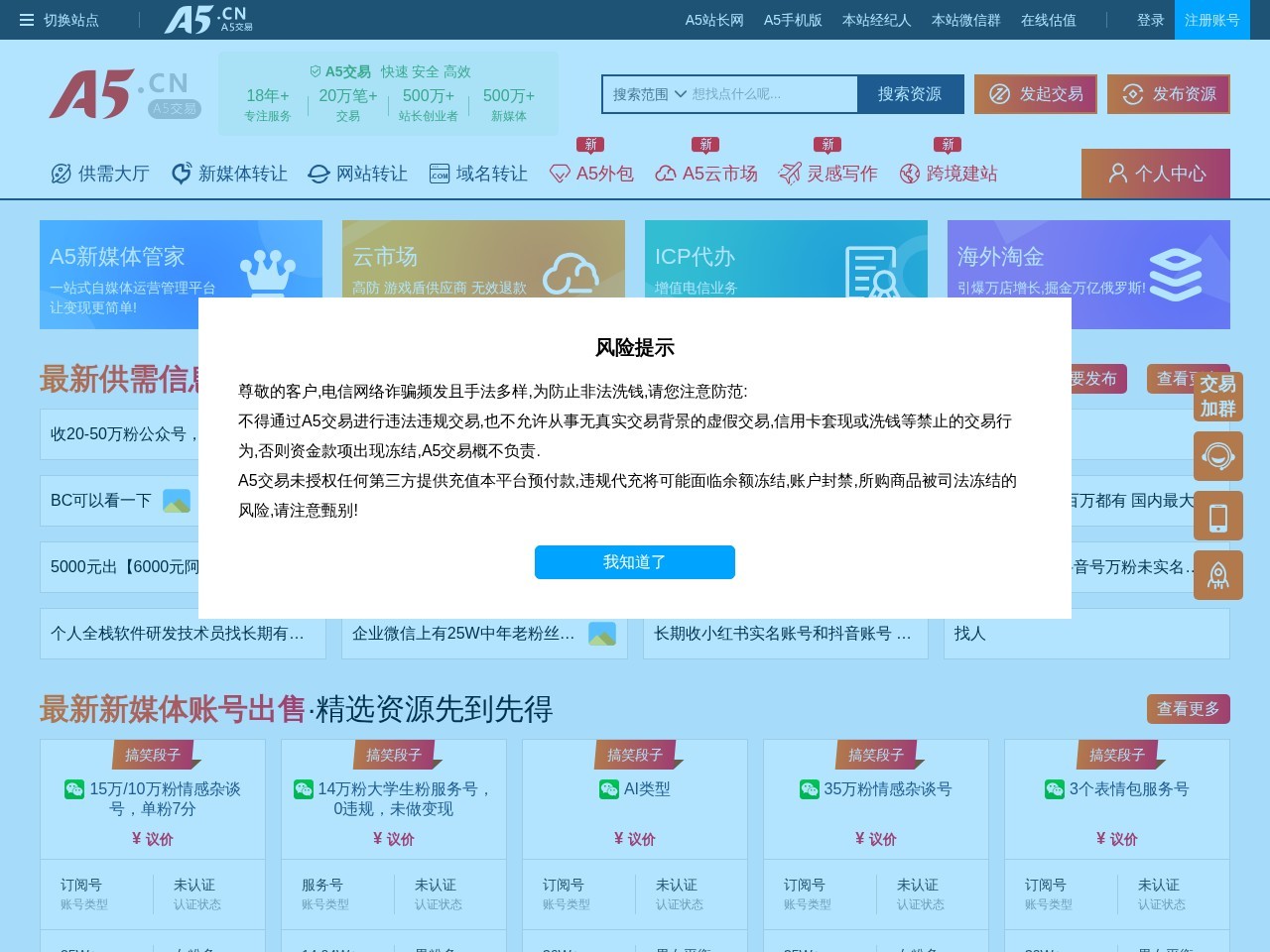This screenshot has height=952, width=1270.
Task: Go to 新媒体转让 navigation tab
Action: click(229, 174)
